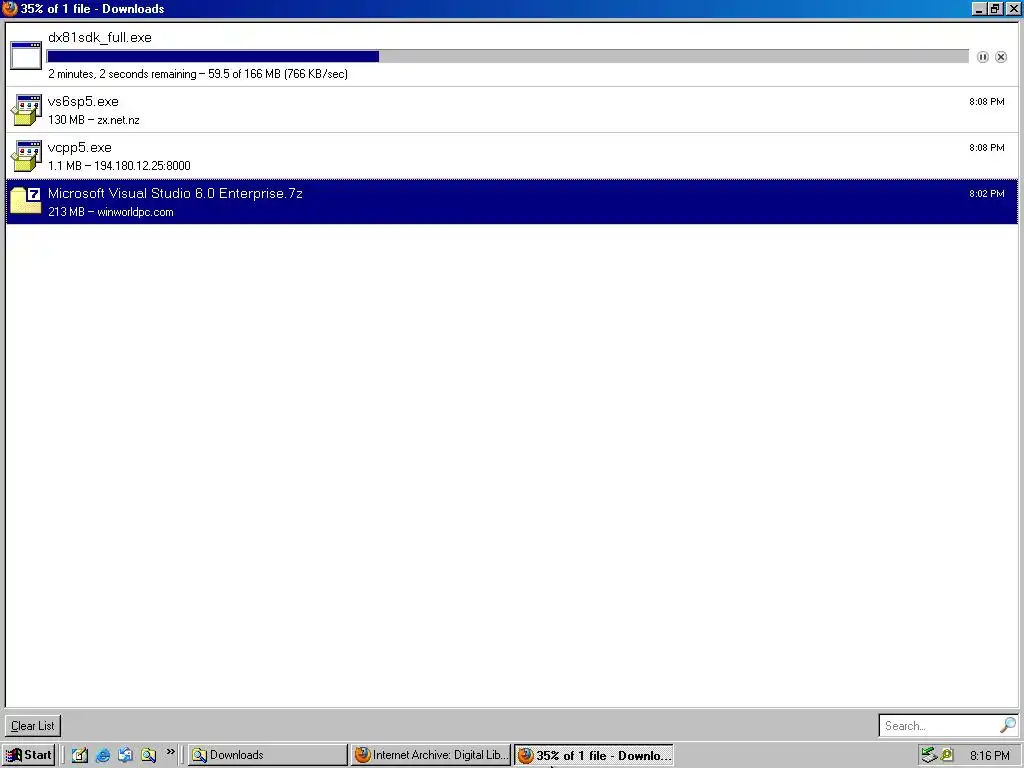1024x768 pixels.
Task: Pause the dx81sdk_full.exe download
Action: [x=982, y=57]
